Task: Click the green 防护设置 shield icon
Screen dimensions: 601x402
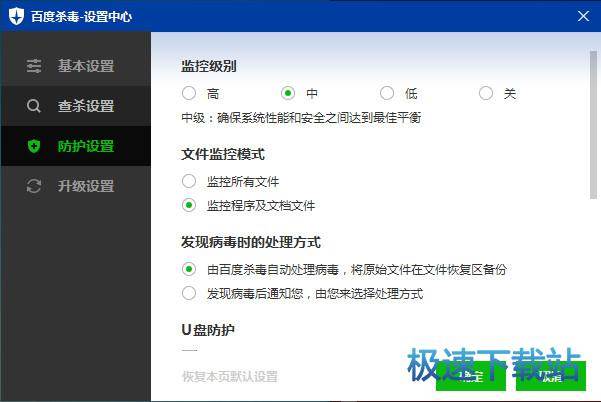Action: 34,146
